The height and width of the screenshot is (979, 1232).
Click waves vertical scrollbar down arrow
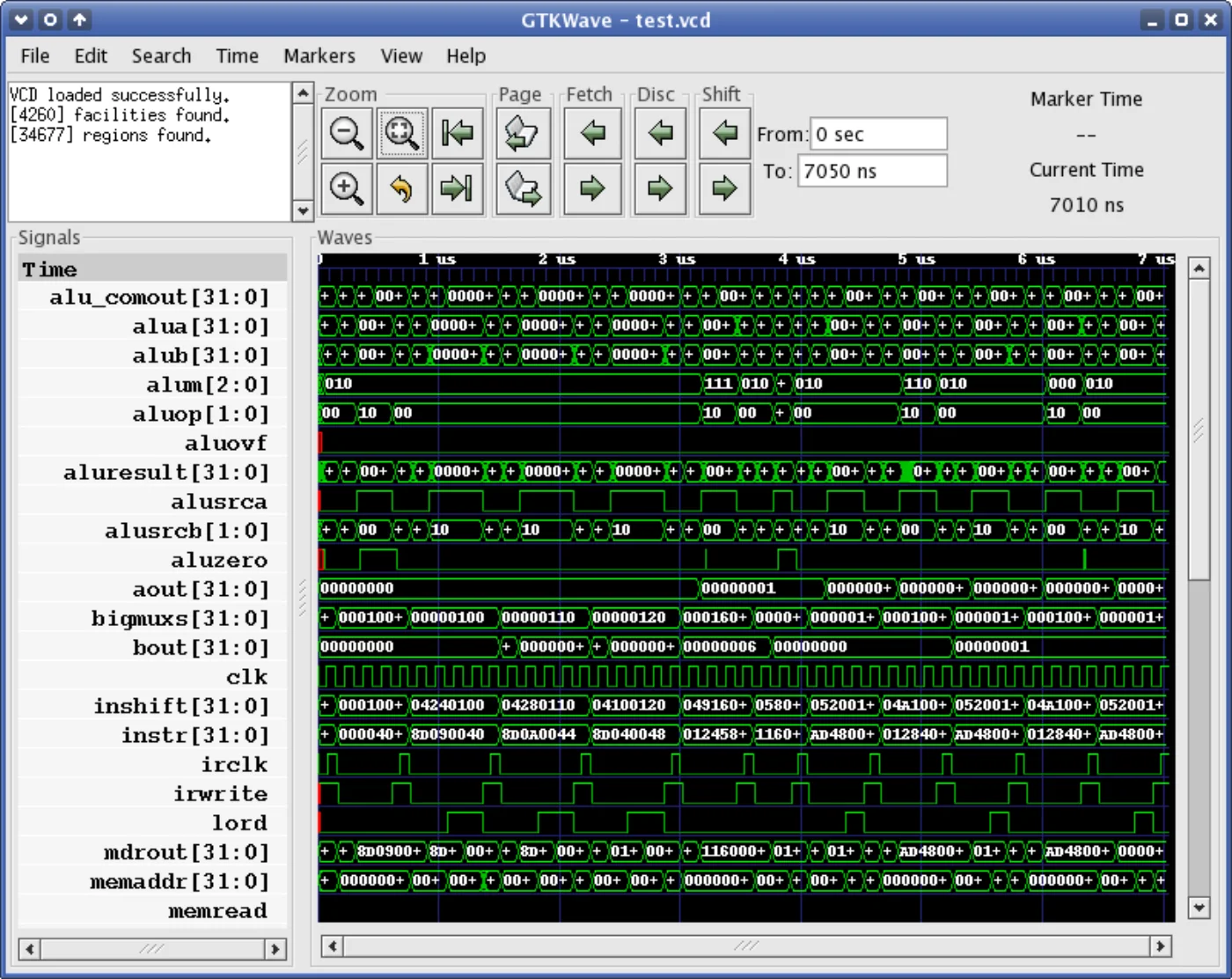point(1199,907)
